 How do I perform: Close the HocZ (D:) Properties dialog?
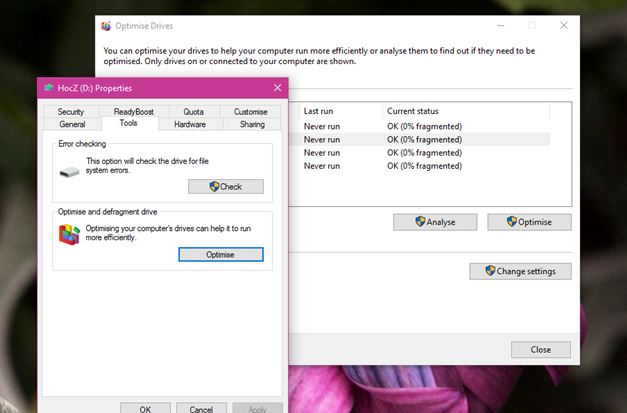(x=278, y=88)
